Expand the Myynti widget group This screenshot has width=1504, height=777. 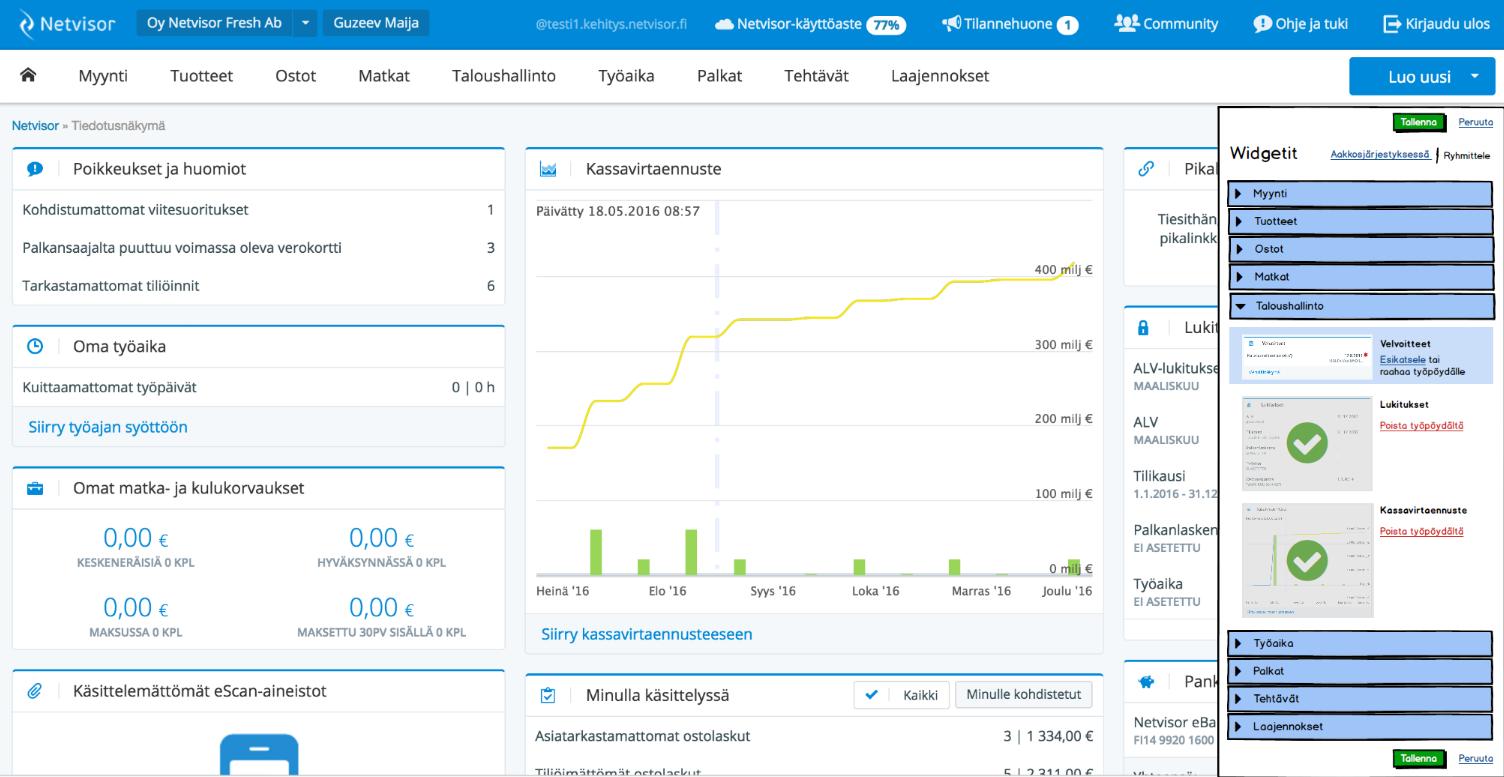tap(1360, 193)
